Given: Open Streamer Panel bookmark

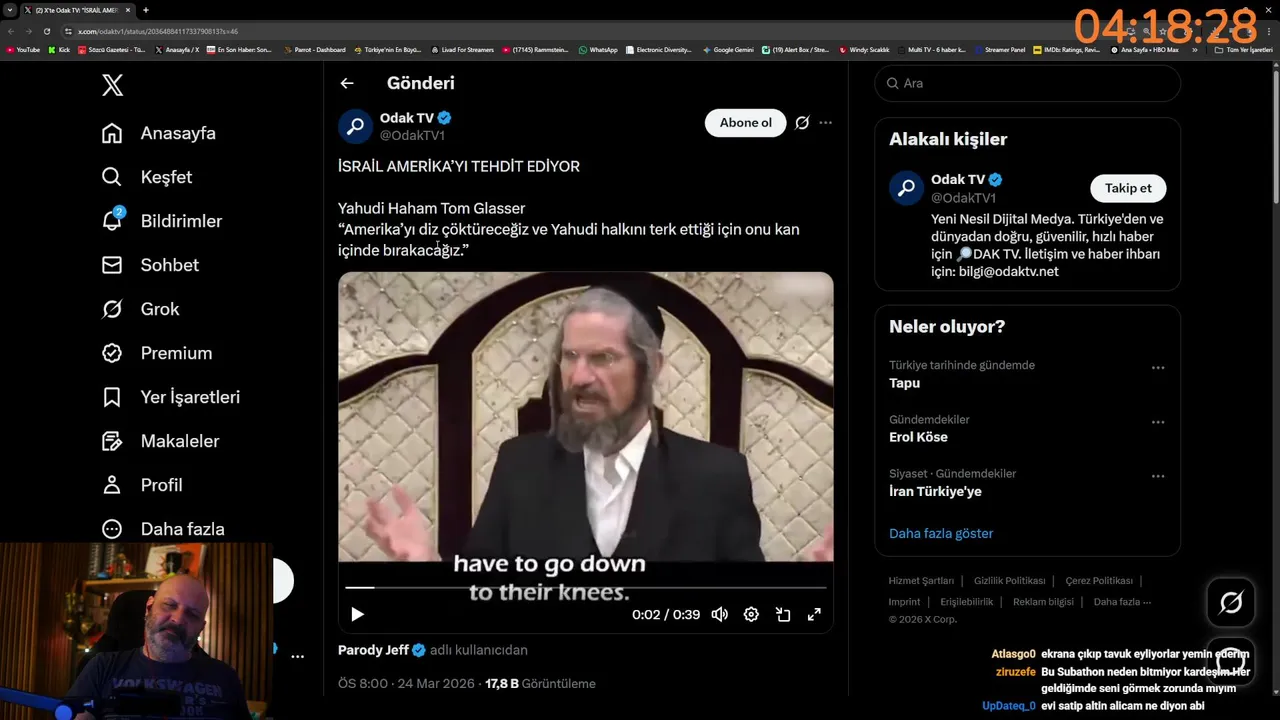Looking at the screenshot, I should [1000, 50].
